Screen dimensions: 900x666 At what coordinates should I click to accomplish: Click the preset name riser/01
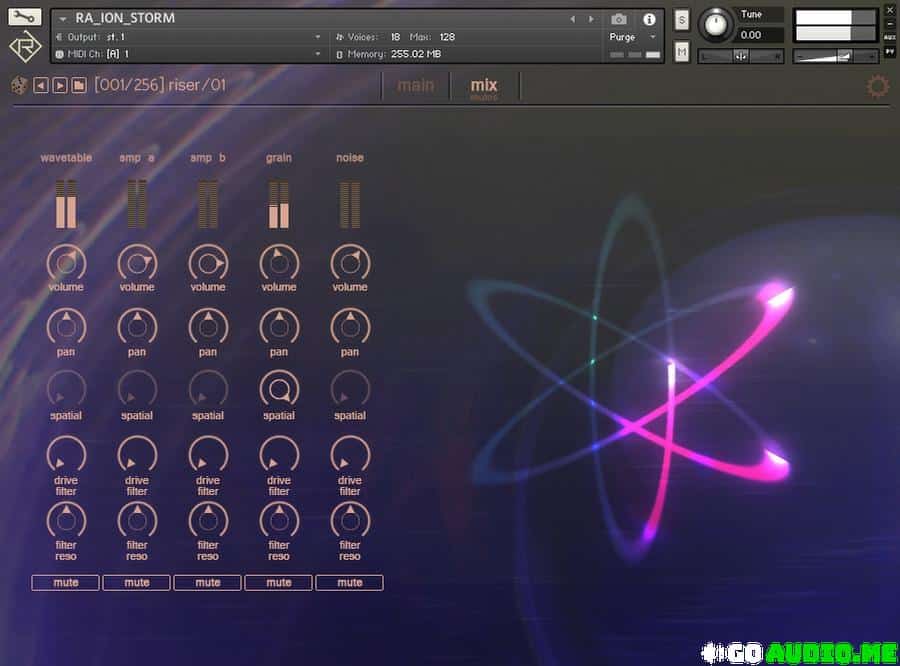point(197,85)
